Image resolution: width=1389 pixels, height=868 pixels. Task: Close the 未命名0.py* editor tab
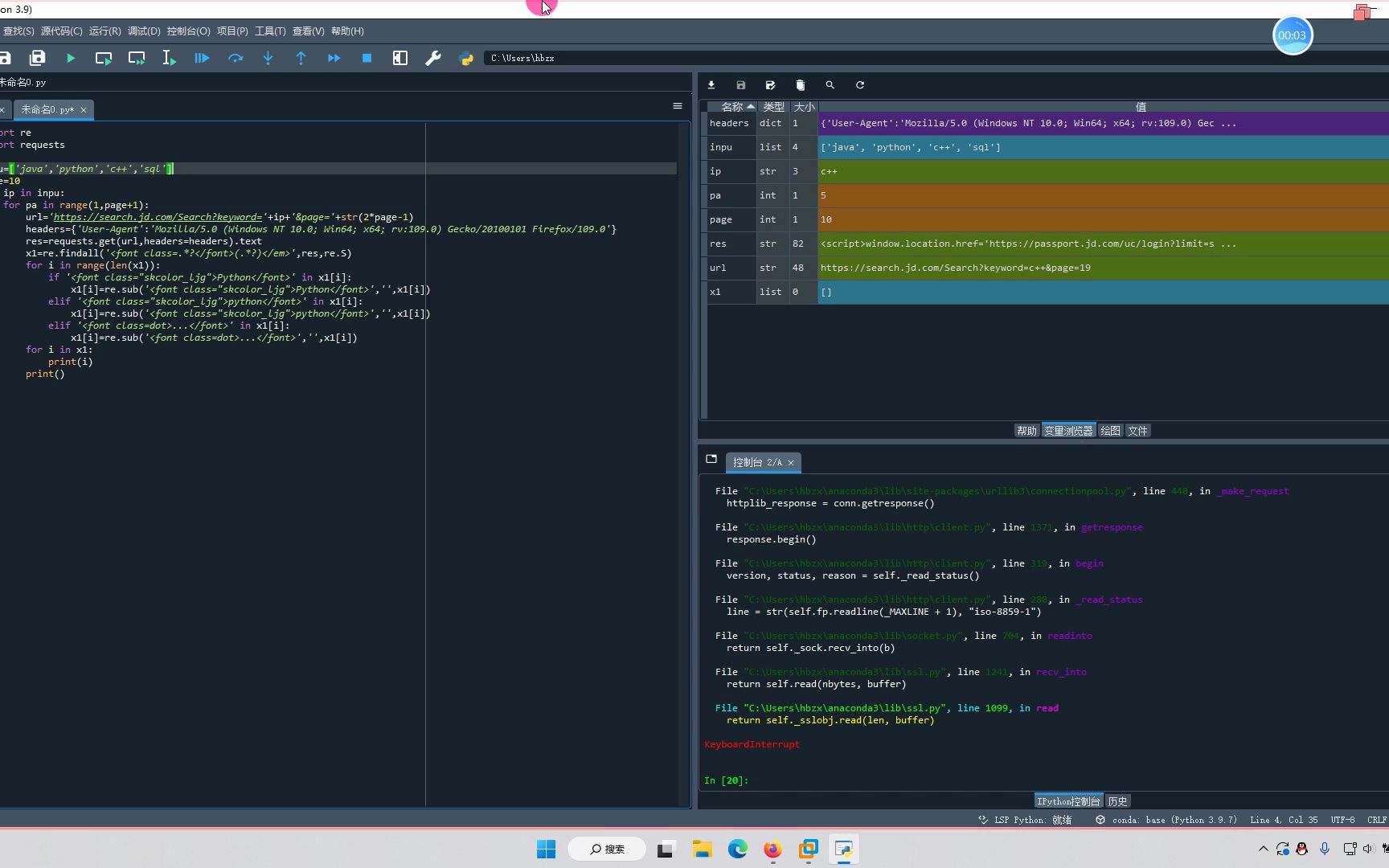(84, 110)
